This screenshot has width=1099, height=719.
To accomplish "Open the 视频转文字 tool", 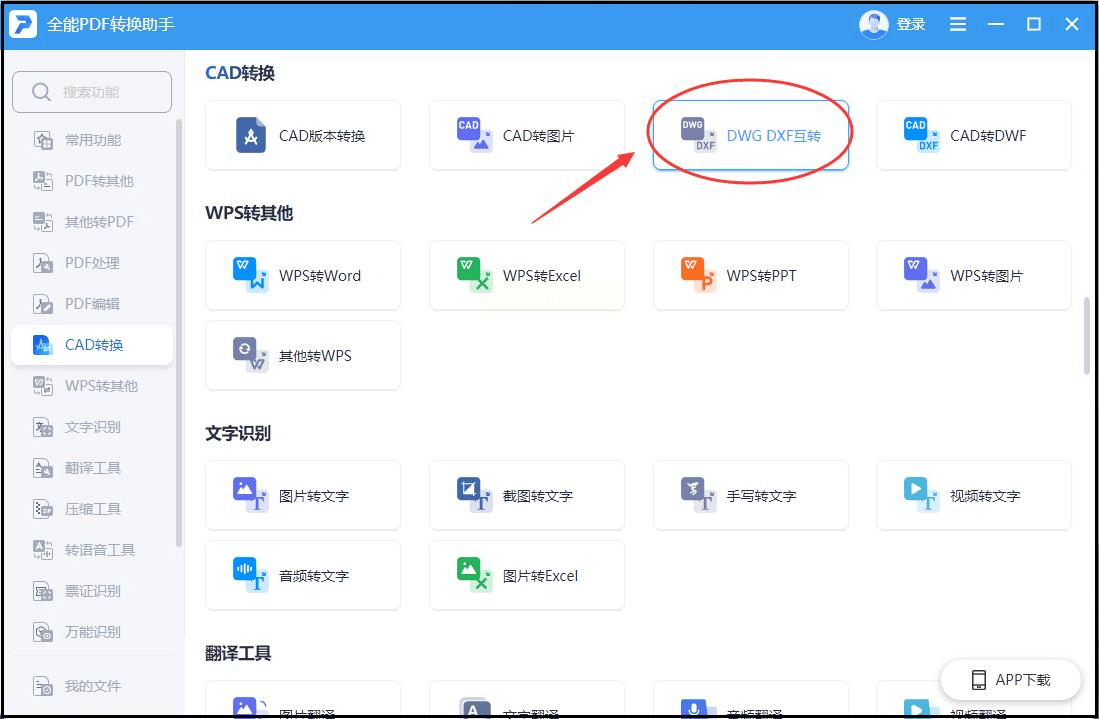I will coord(922,495).
